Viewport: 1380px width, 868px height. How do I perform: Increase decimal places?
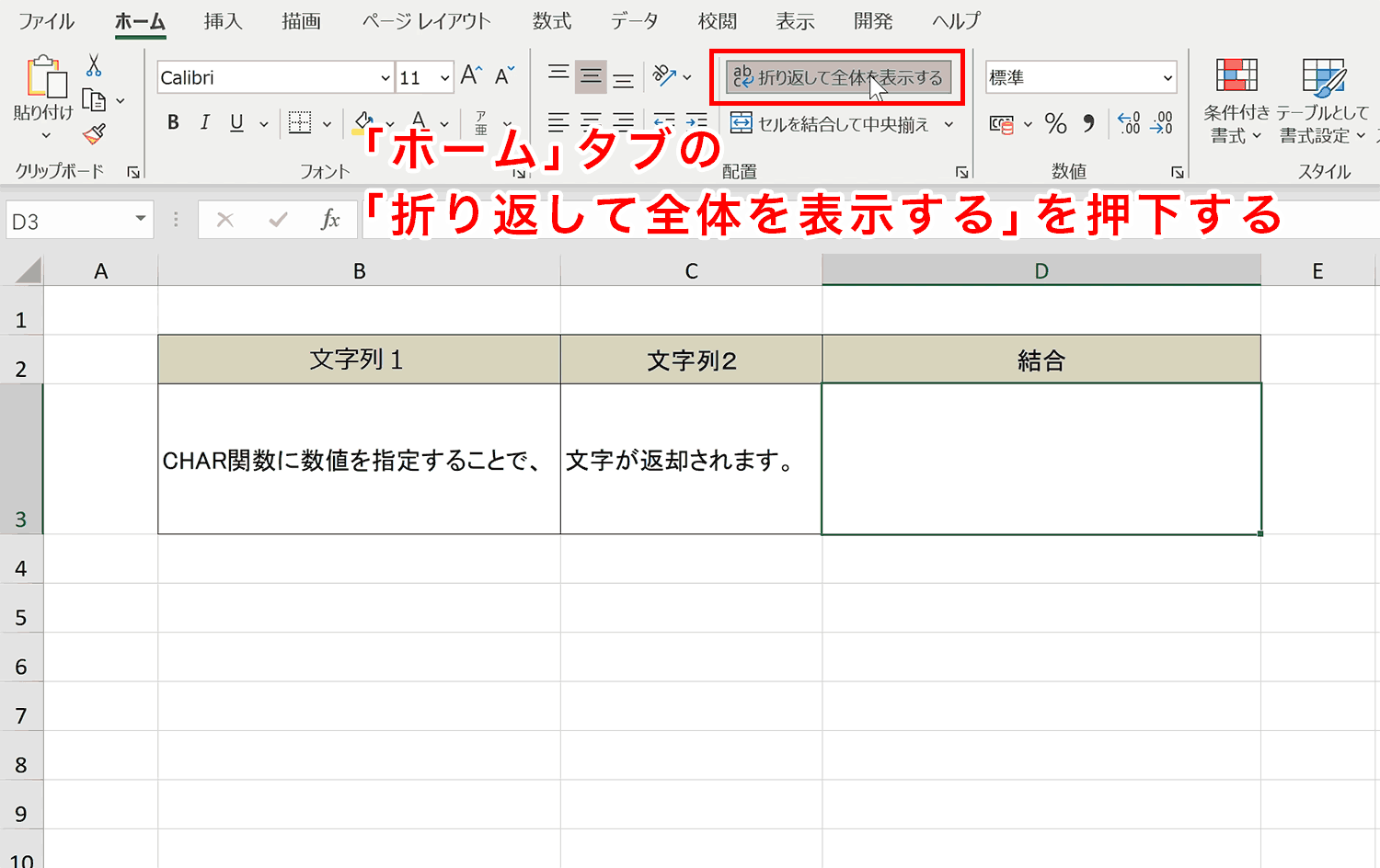(x=1129, y=123)
